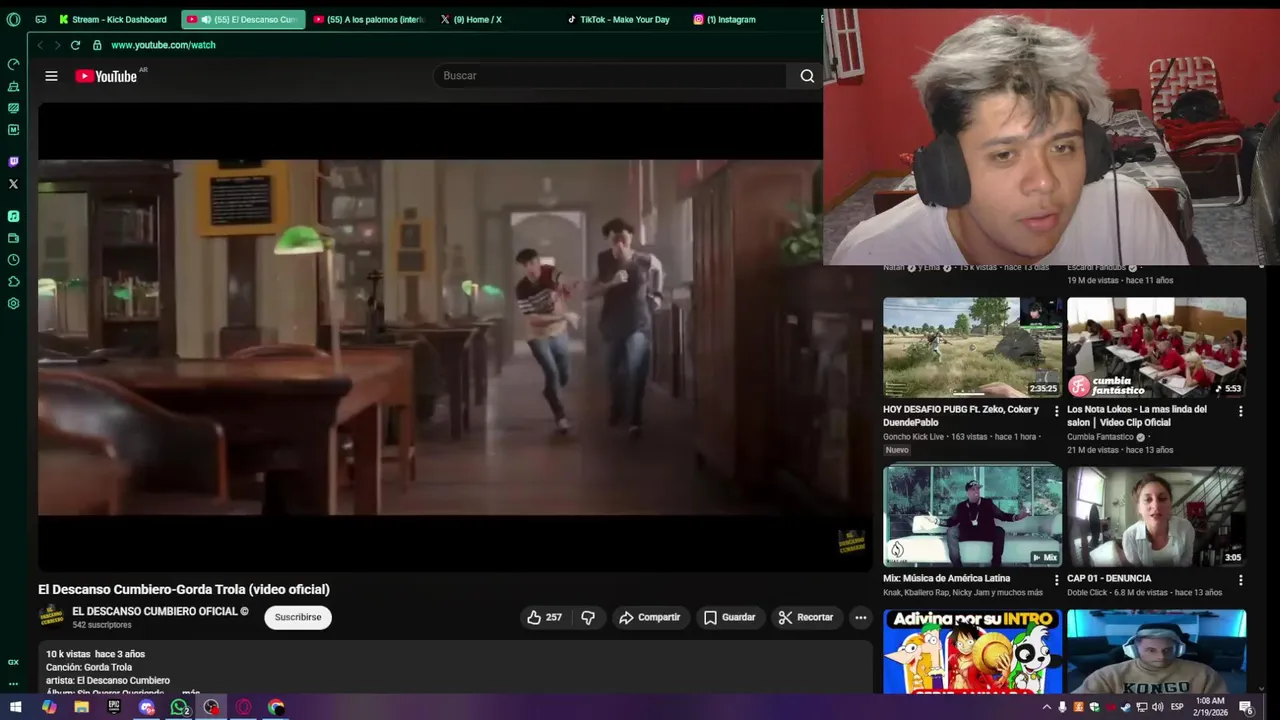
Task: Show hidden system tray icons
Action: click(x=1047, y=707)
